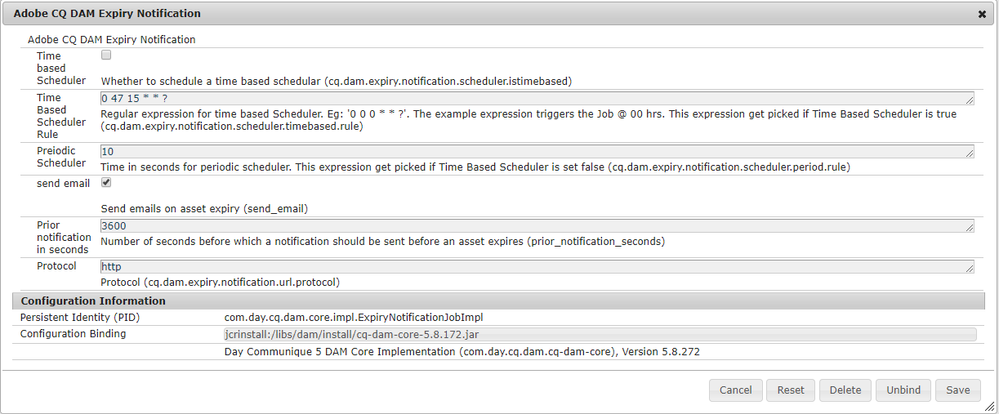Image resolution: width=999 pixels, height=414 pixels.
Task: Close the Expiry Notification dialog
Action: (982, 14)
